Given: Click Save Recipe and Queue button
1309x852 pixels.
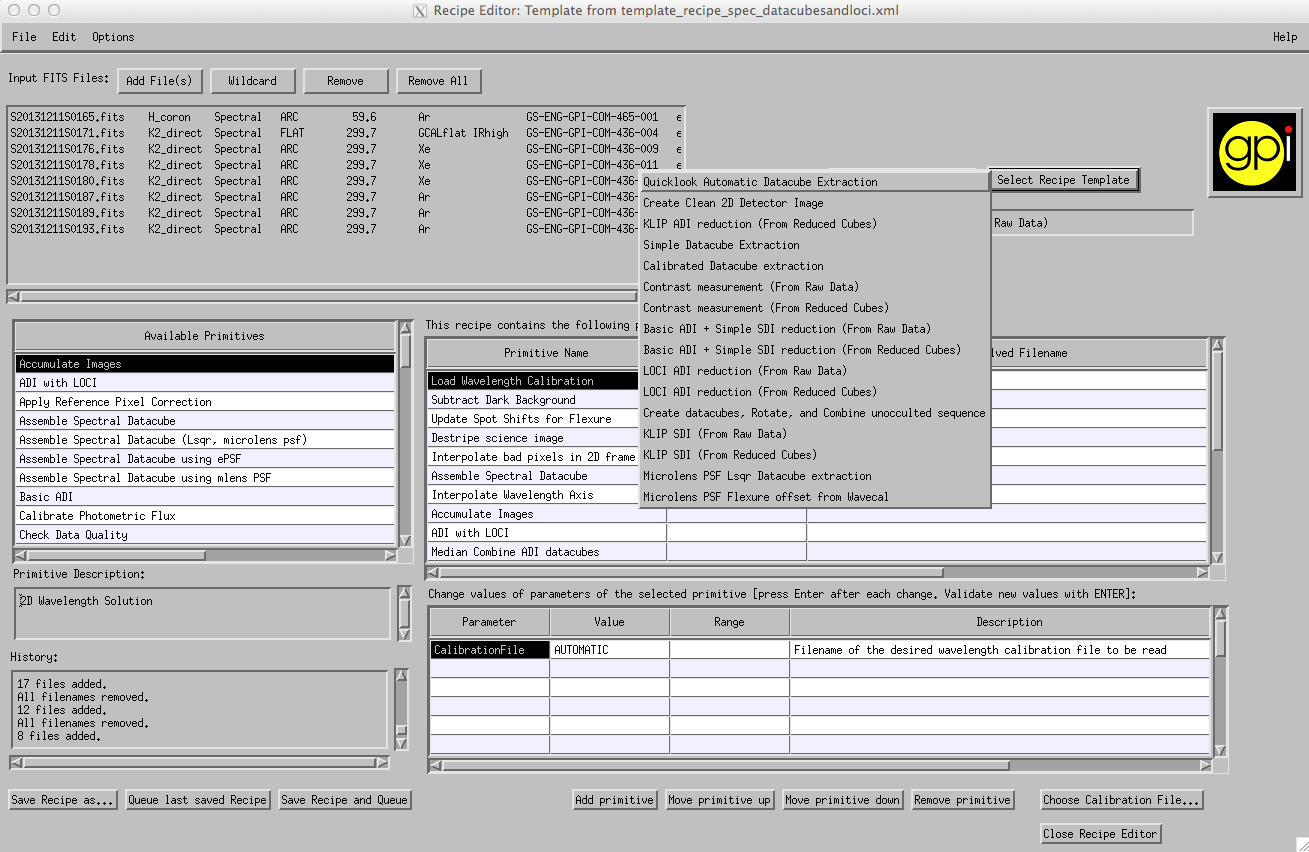Looking at the screenshot, I should 344,800.
